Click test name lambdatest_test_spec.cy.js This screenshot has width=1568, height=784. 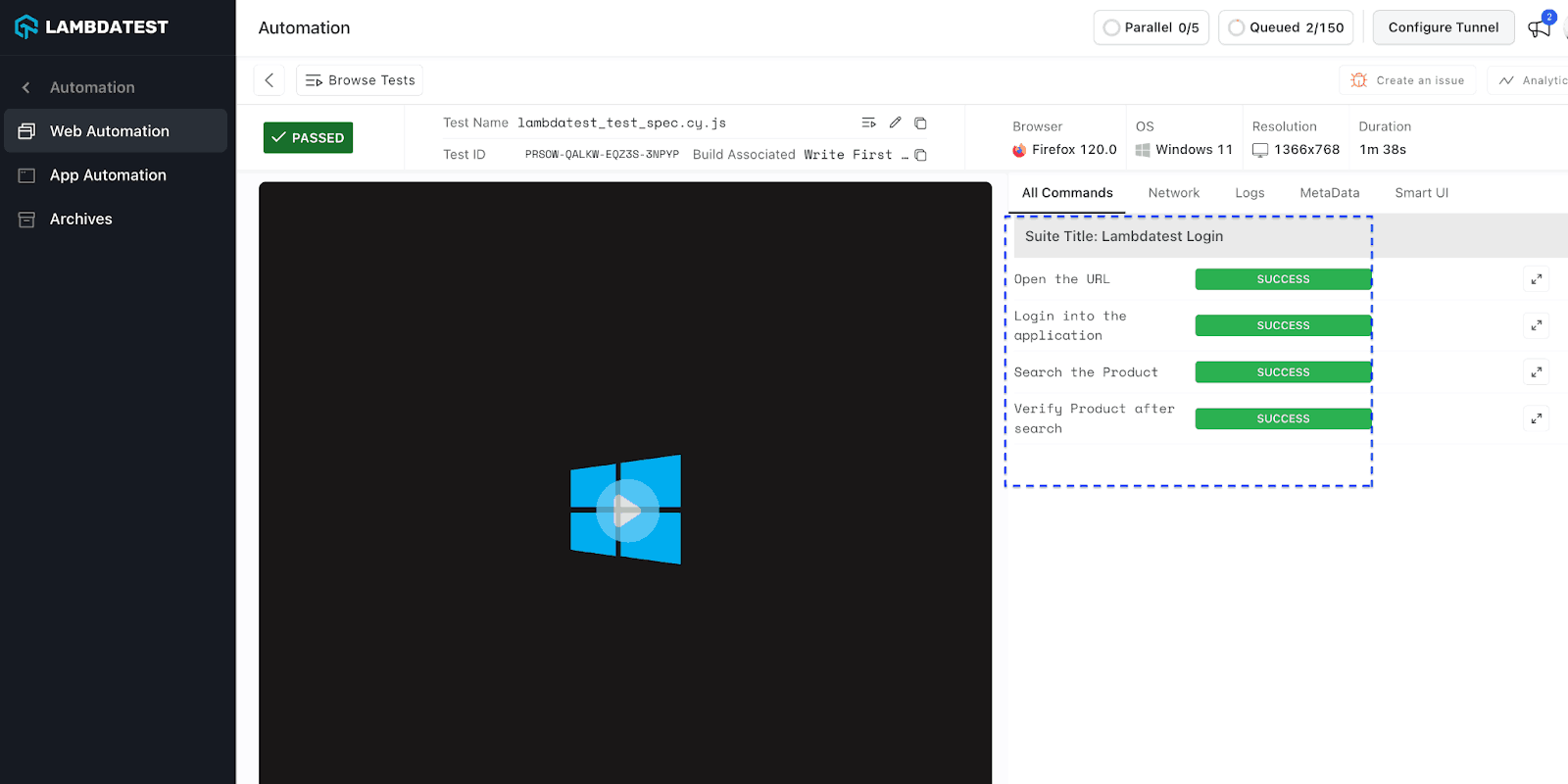622,122
